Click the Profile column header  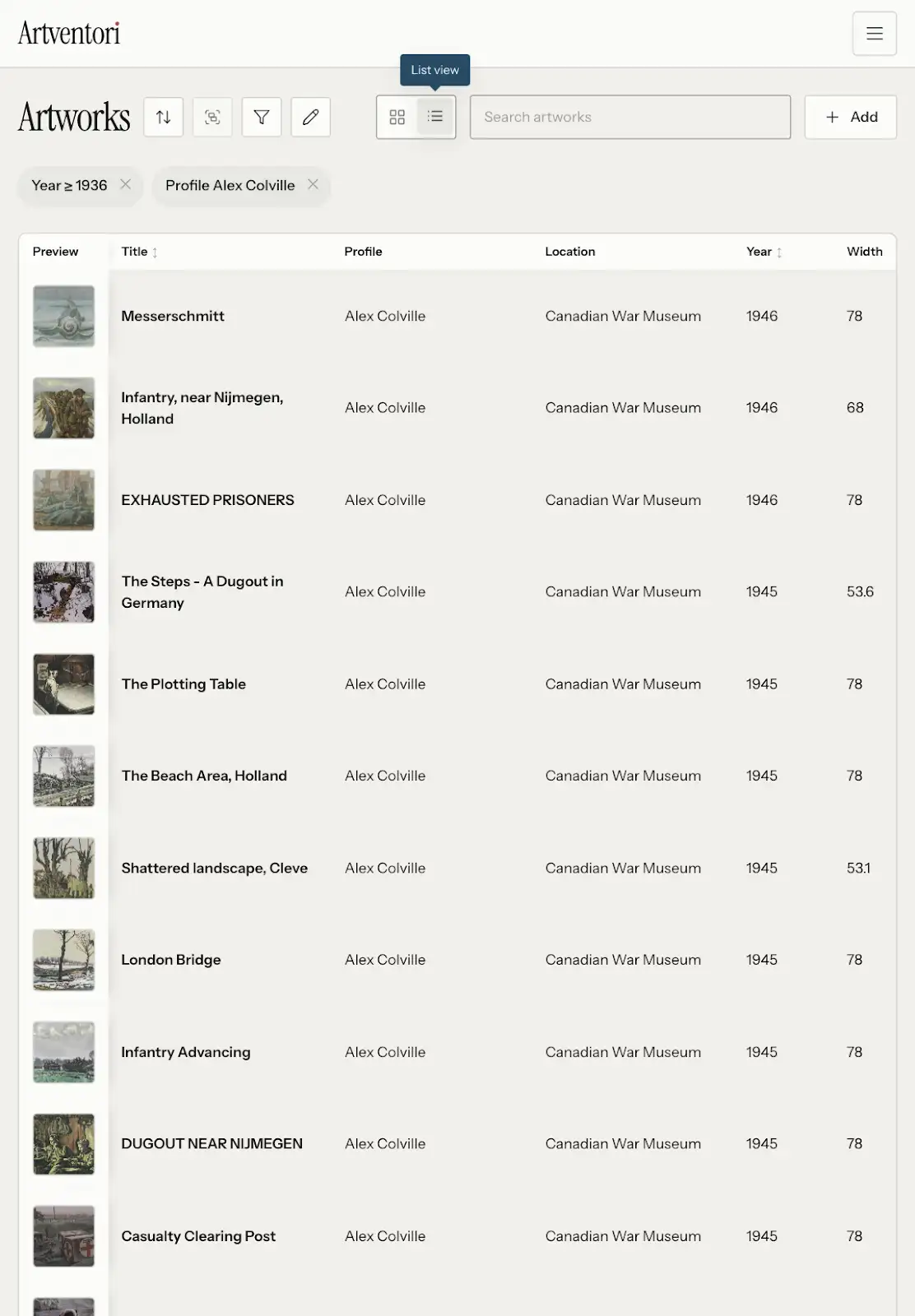click(x=363, y=252)
